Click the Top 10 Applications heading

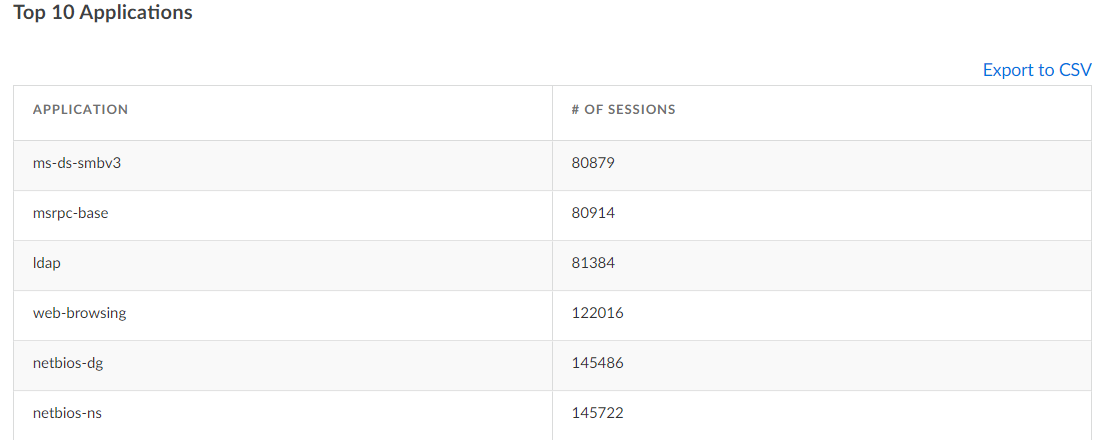tap(103, 14)
